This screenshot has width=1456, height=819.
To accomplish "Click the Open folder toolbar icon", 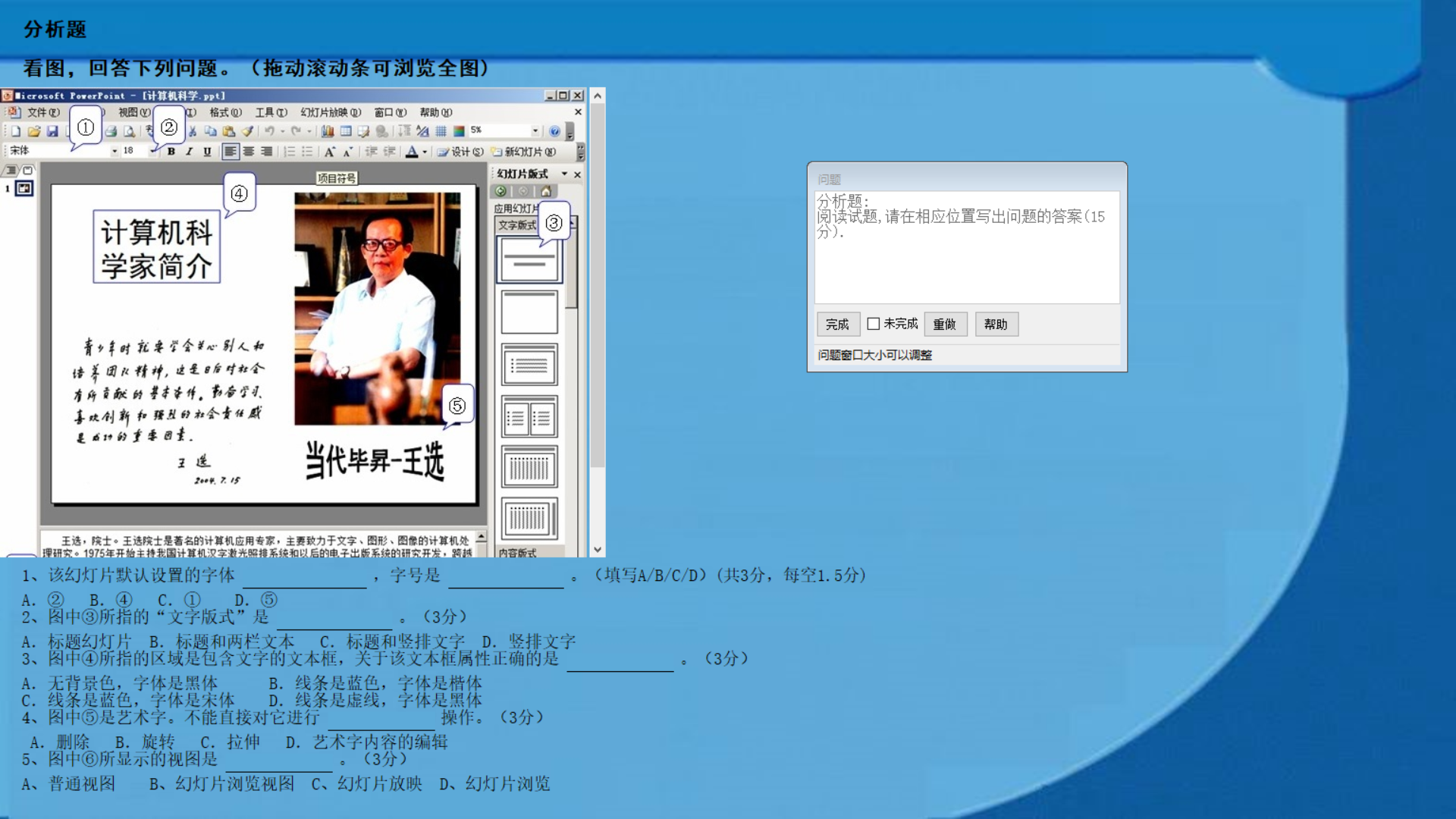I will pyautogui.click(x=34, y=131).
